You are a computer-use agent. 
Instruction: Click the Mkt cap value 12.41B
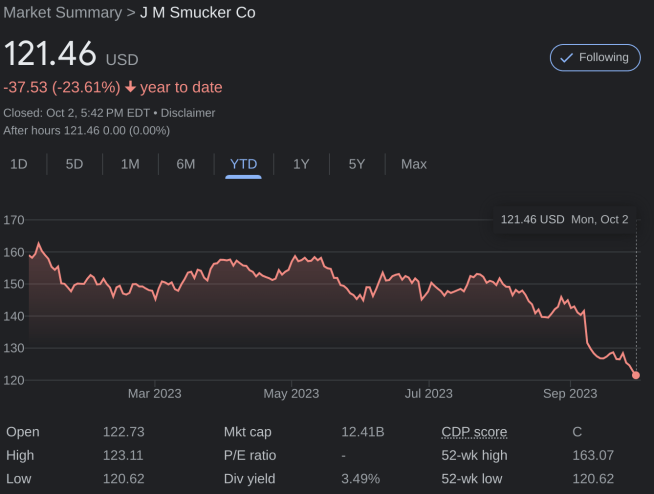click(x=363, y=432)
